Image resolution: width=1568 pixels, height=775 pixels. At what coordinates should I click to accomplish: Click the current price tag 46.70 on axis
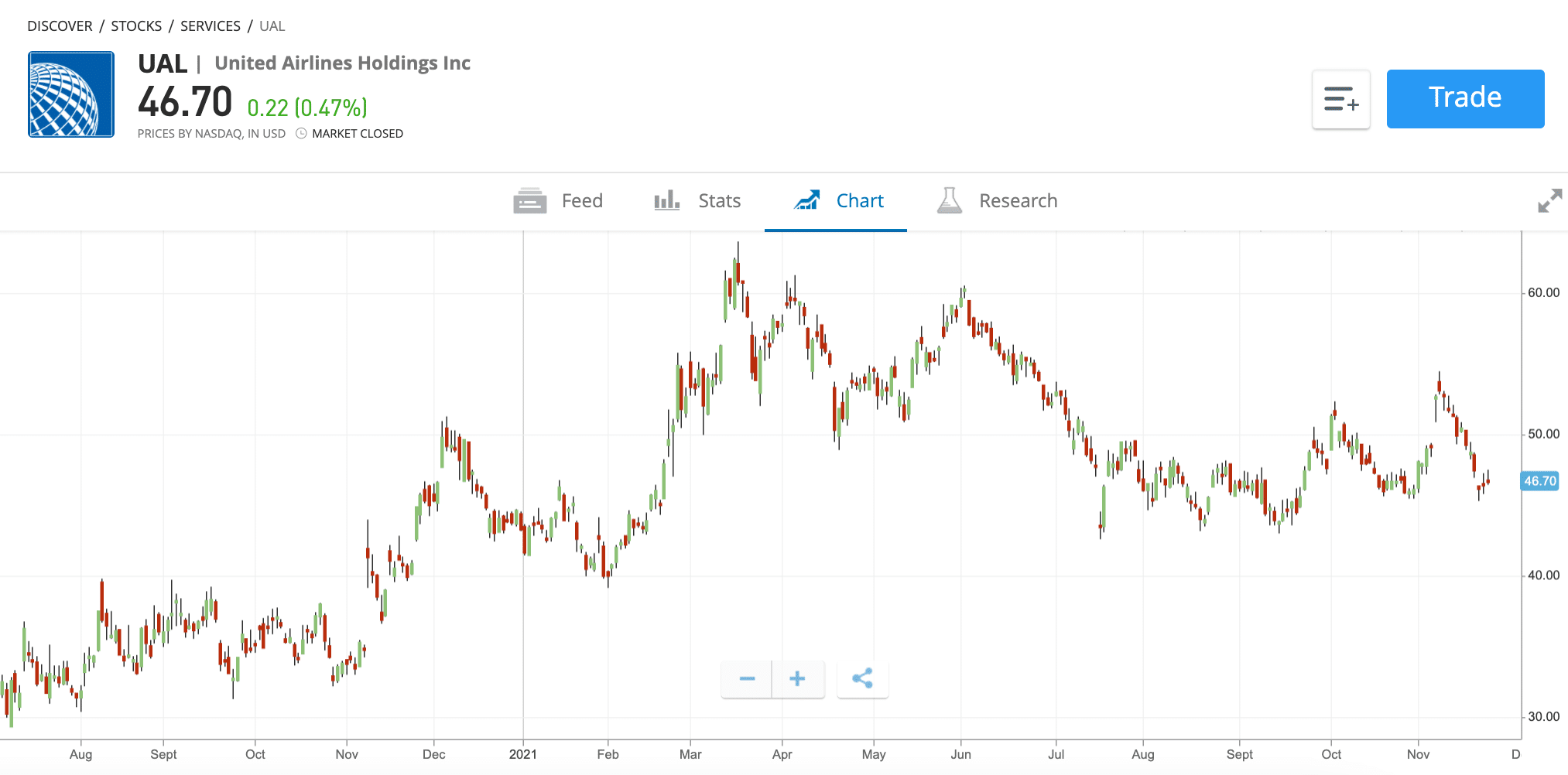pyautogui.click(x=1539, y=481)
